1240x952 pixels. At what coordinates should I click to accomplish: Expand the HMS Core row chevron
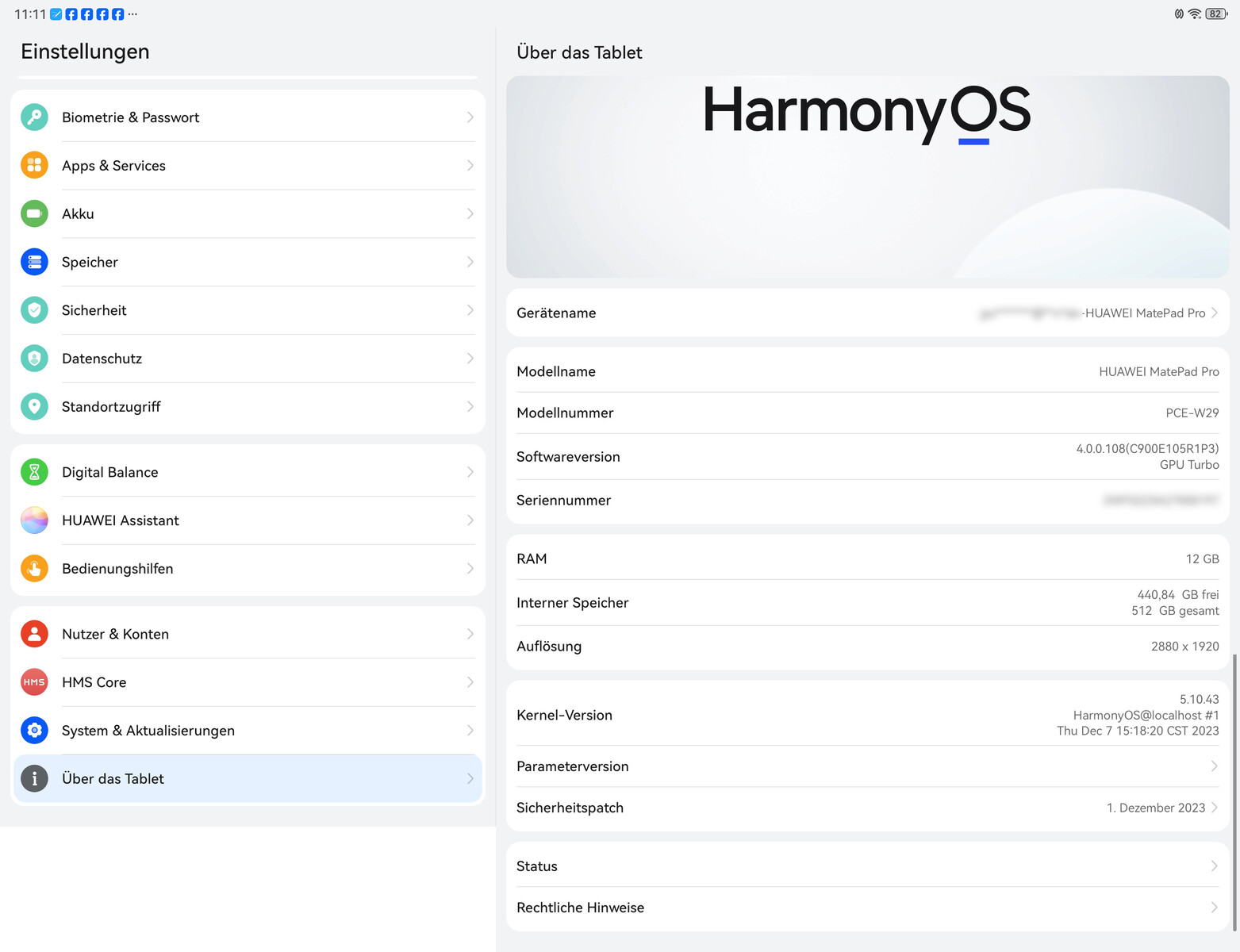pos(470,682)
